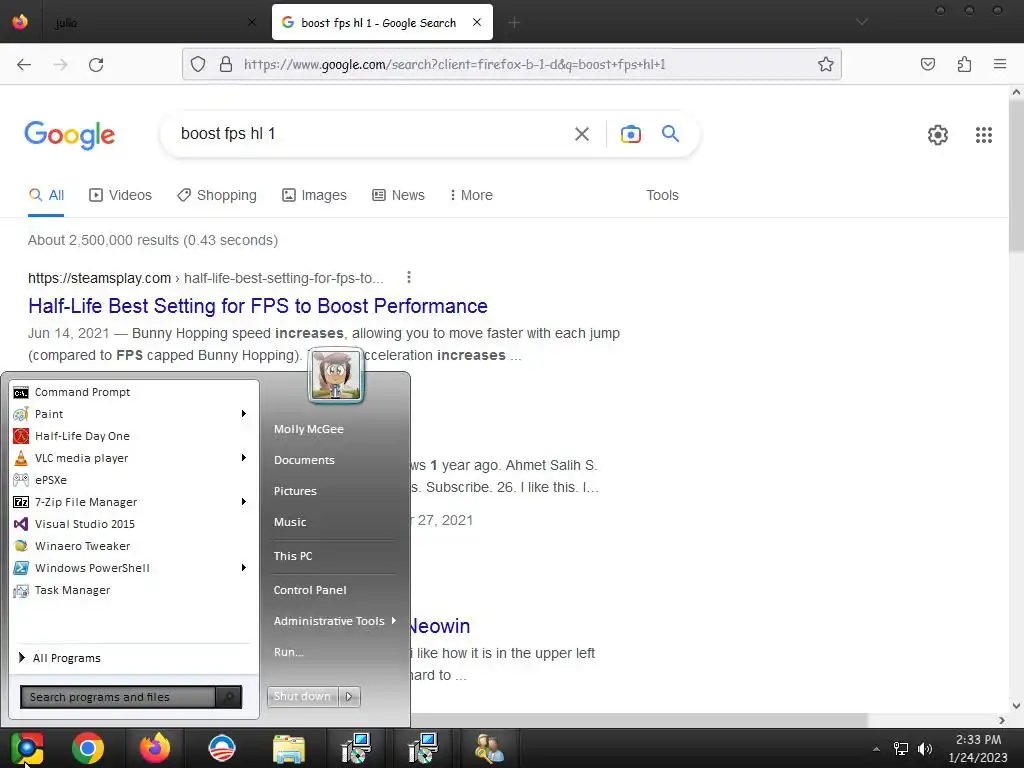Search by image with camera icon
Screen dimensions: 1024x768
click(x=630, y=134)
